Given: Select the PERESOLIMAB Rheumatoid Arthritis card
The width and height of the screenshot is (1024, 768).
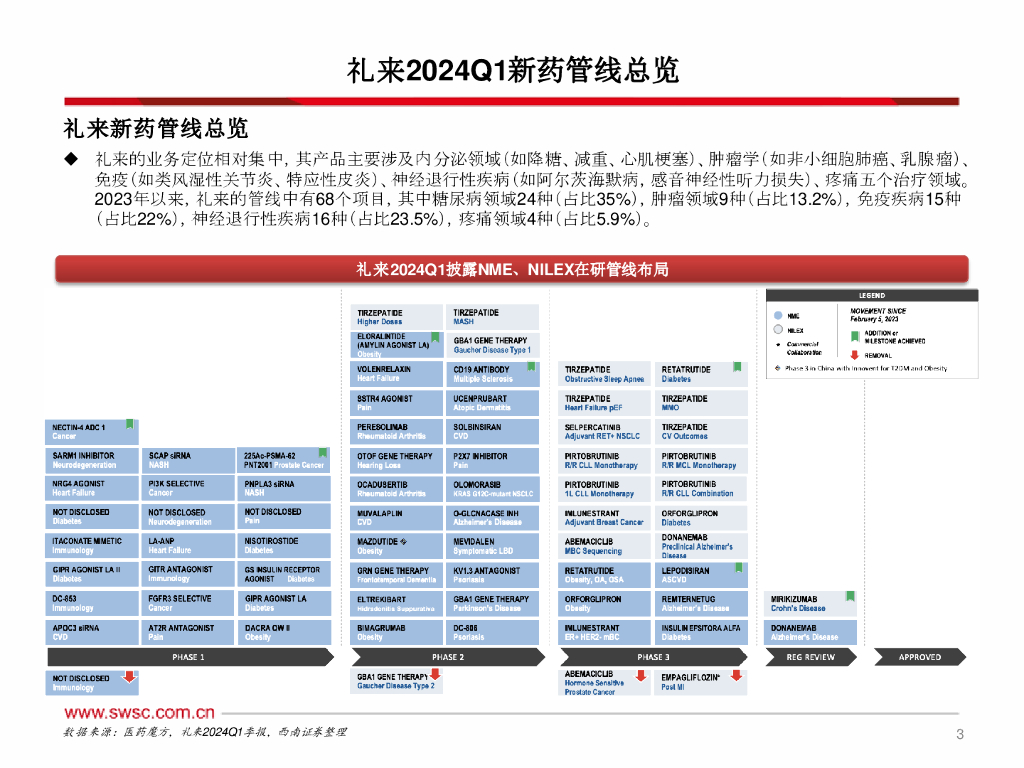Looking at the screenshot, I should coord(396,432).
